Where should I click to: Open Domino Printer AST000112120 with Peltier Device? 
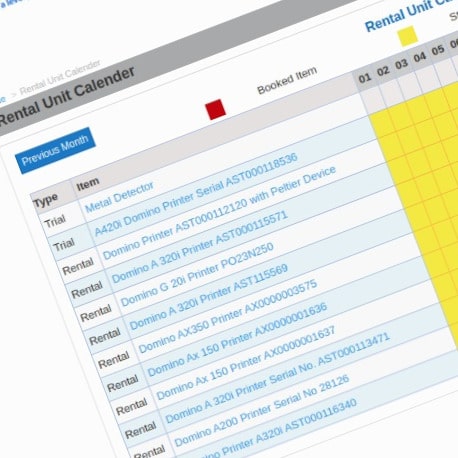click(x=219, y=213)
